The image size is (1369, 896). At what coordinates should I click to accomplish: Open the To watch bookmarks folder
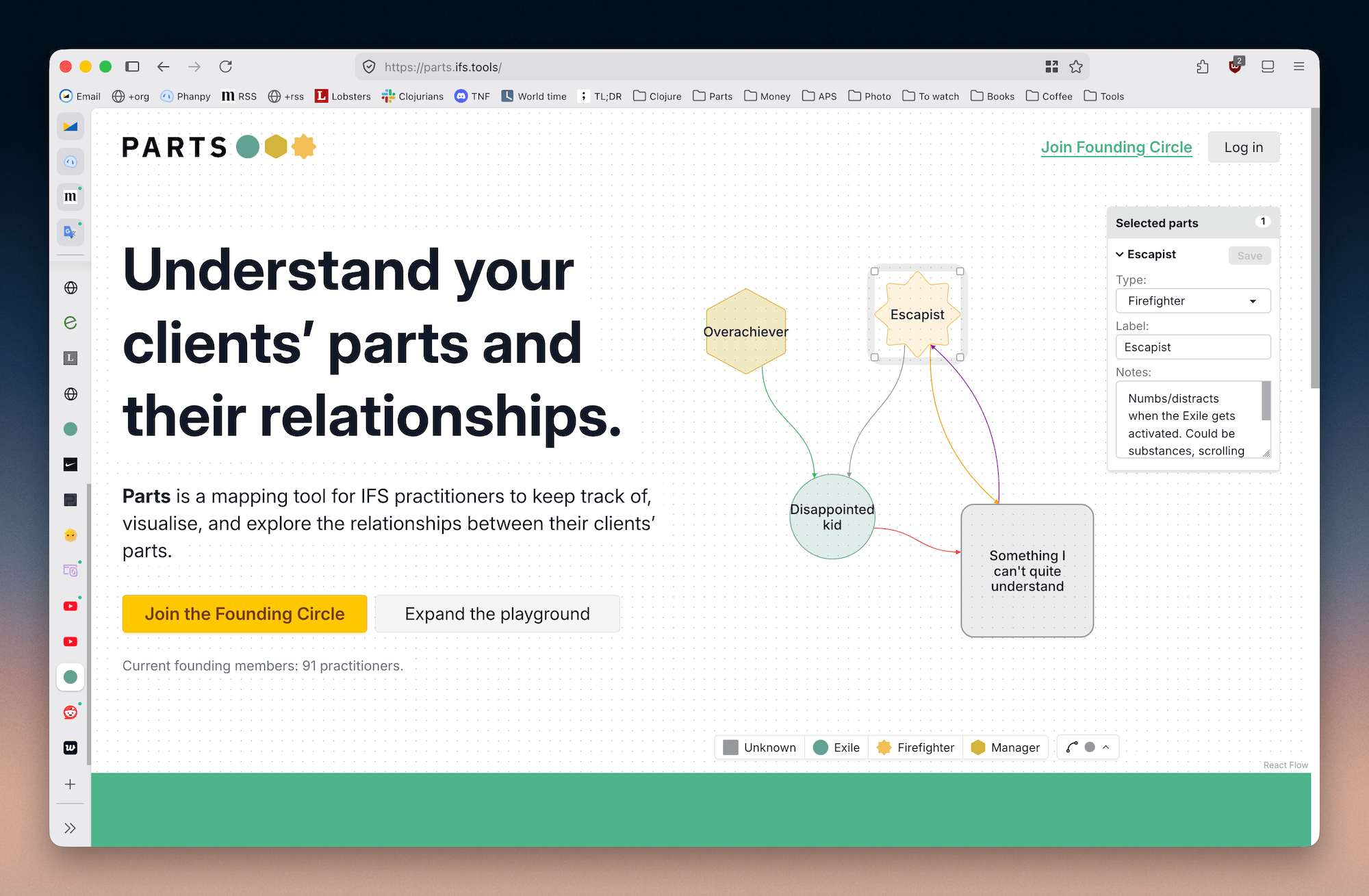pos(931,97)
